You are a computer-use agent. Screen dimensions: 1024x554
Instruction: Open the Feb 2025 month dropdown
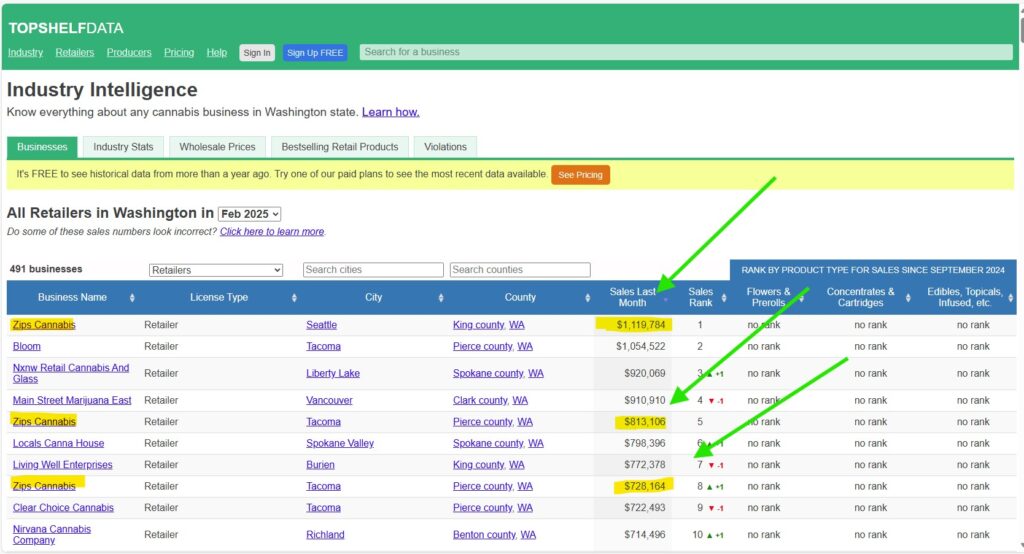pos(249,214)
